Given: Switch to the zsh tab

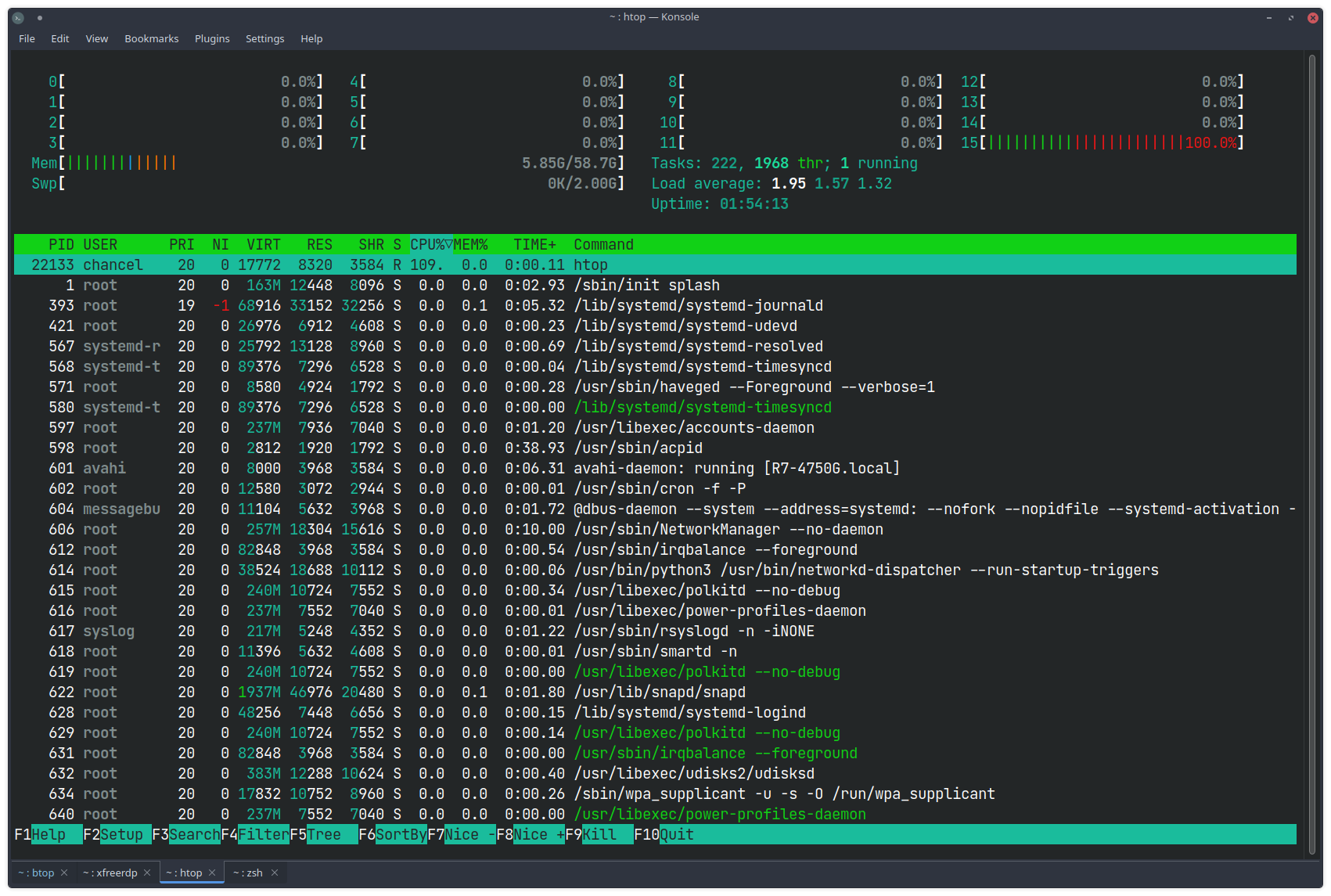Looking at the screenshot, I should pyautogui.click(x=249, y=873).
